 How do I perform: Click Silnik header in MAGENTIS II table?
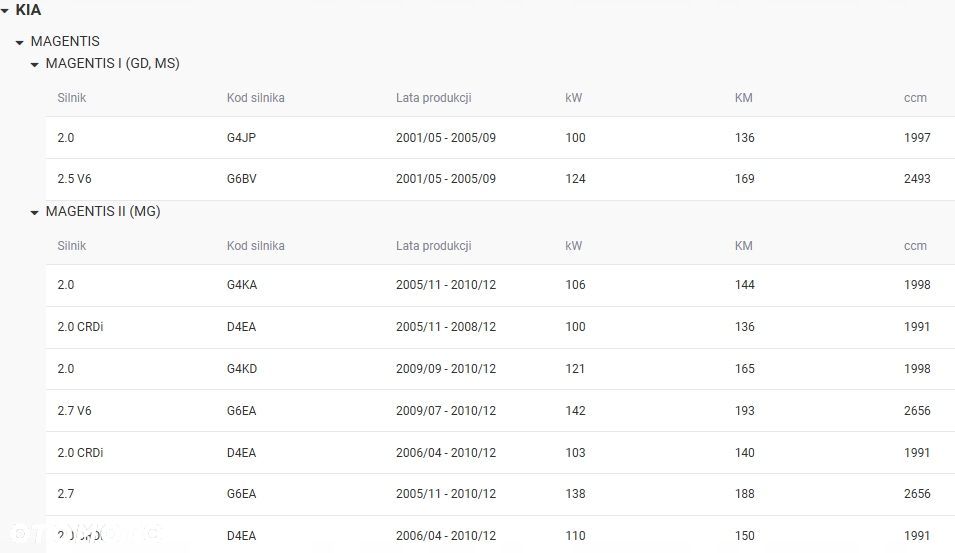72,245
